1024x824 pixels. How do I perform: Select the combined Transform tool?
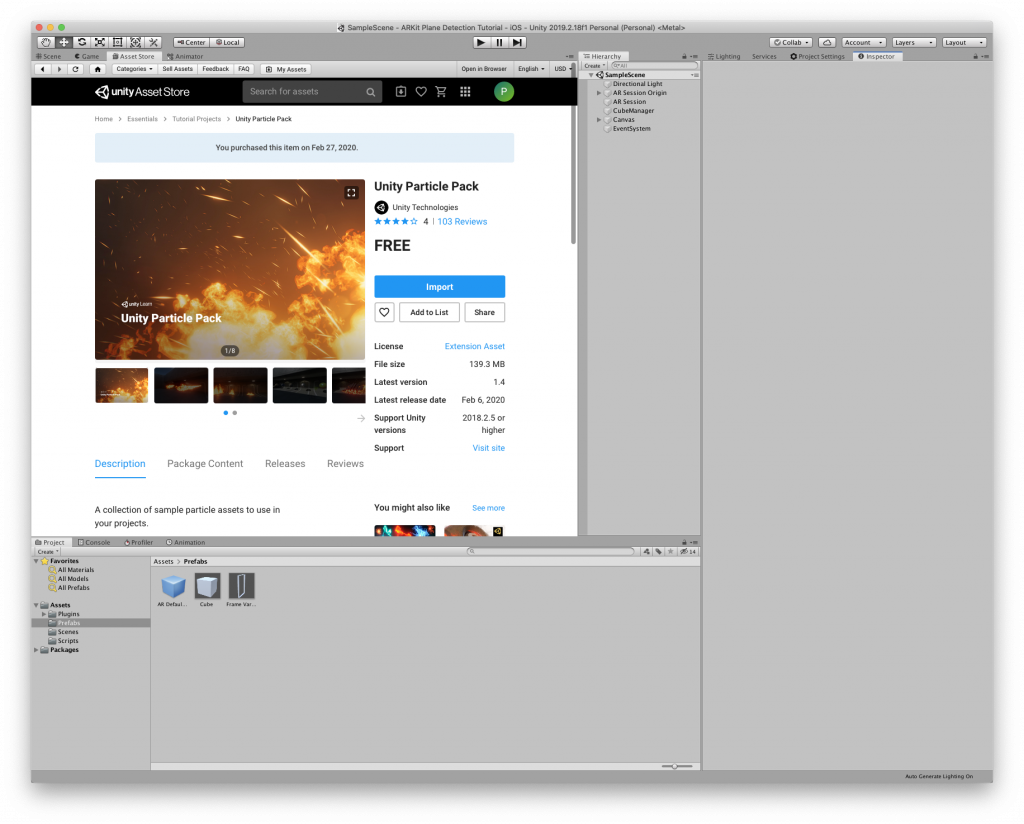click(135, 42)
